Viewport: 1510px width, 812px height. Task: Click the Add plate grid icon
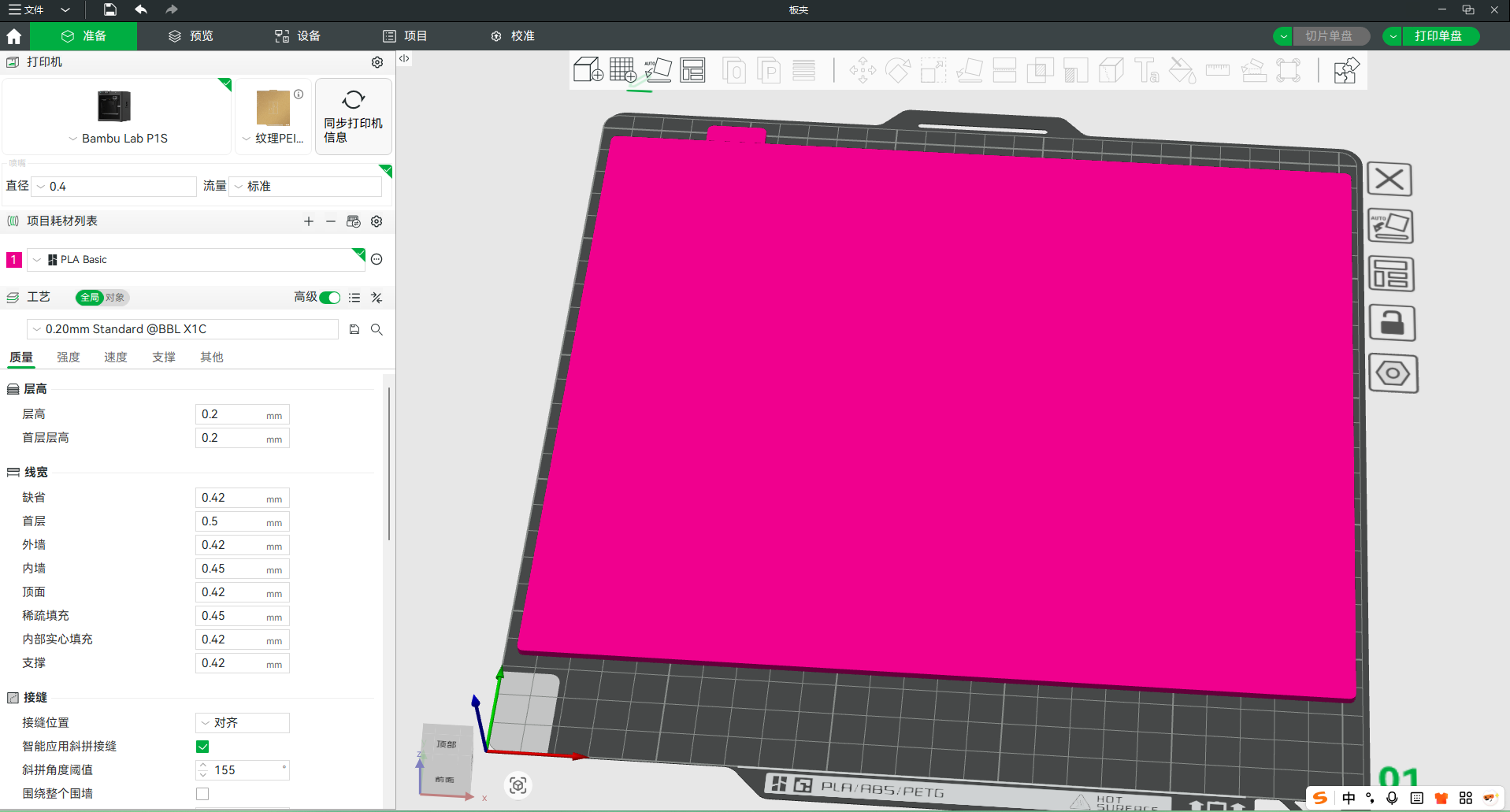coord(623,70)
